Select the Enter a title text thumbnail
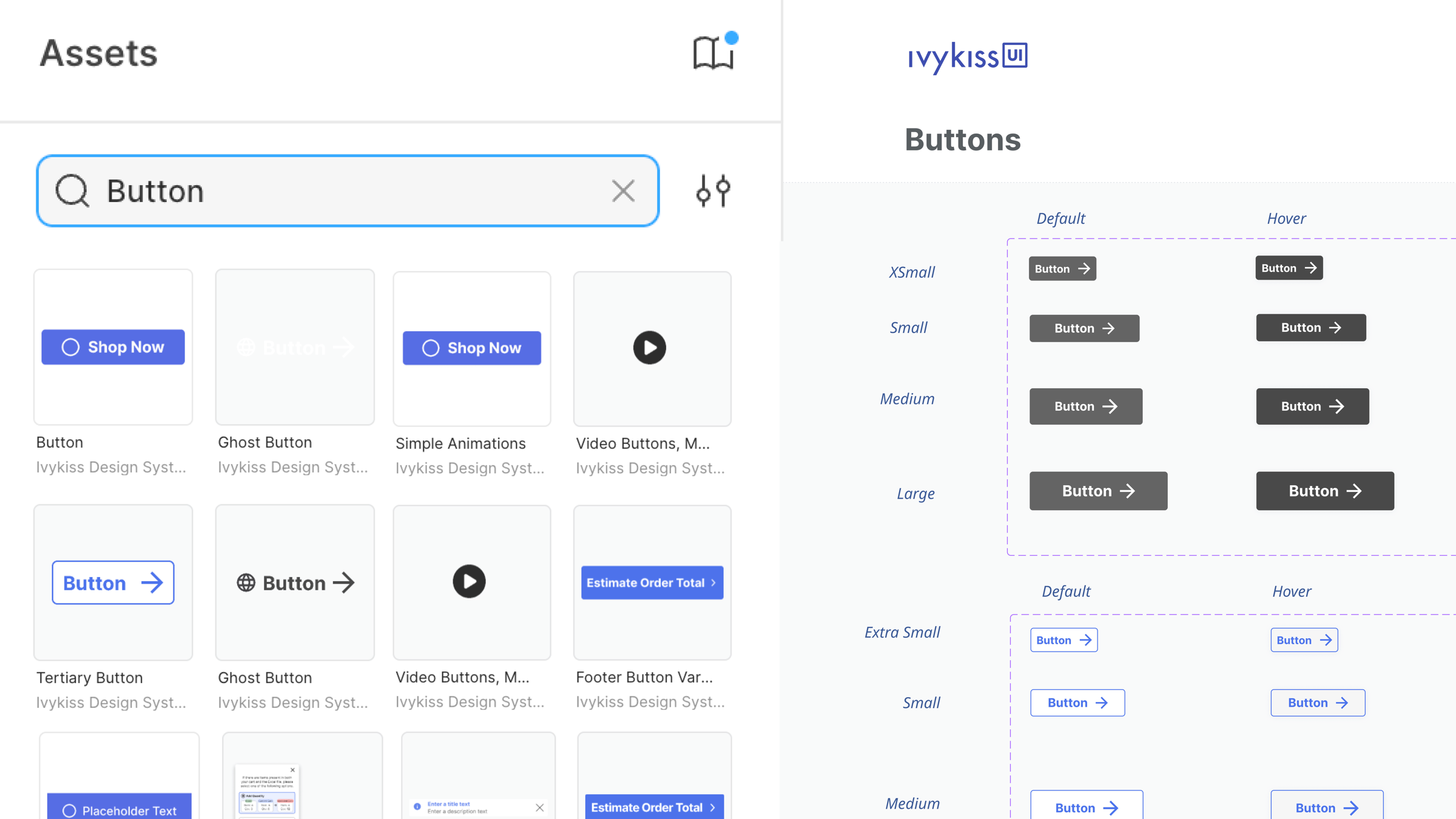Viewport: 1456px width, 819px height. 478,776
